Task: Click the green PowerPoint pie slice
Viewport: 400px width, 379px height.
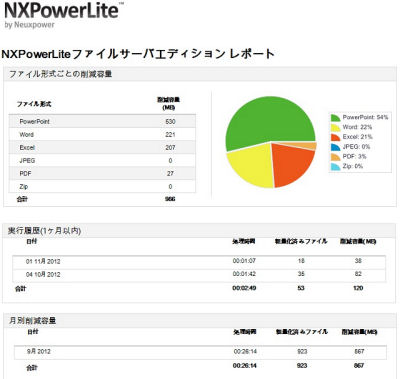Action: 267,120
